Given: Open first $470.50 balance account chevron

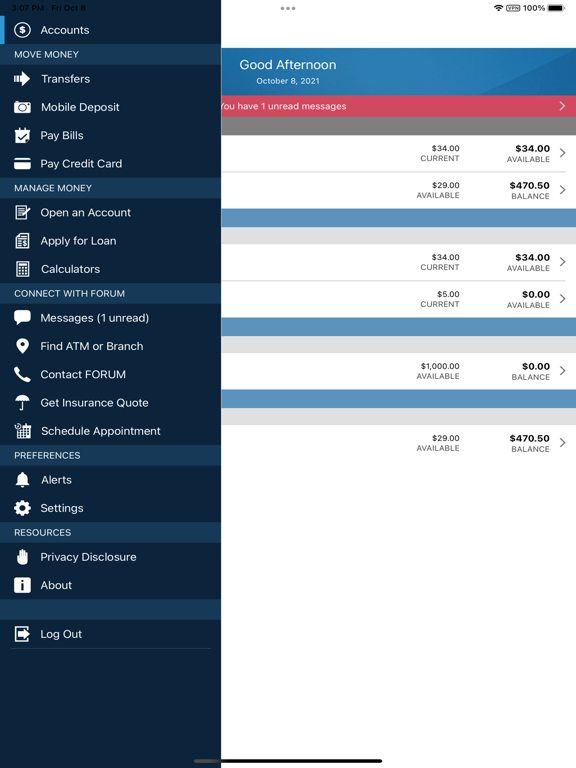Looking at the screenshot, I should (x=562, y=190).
